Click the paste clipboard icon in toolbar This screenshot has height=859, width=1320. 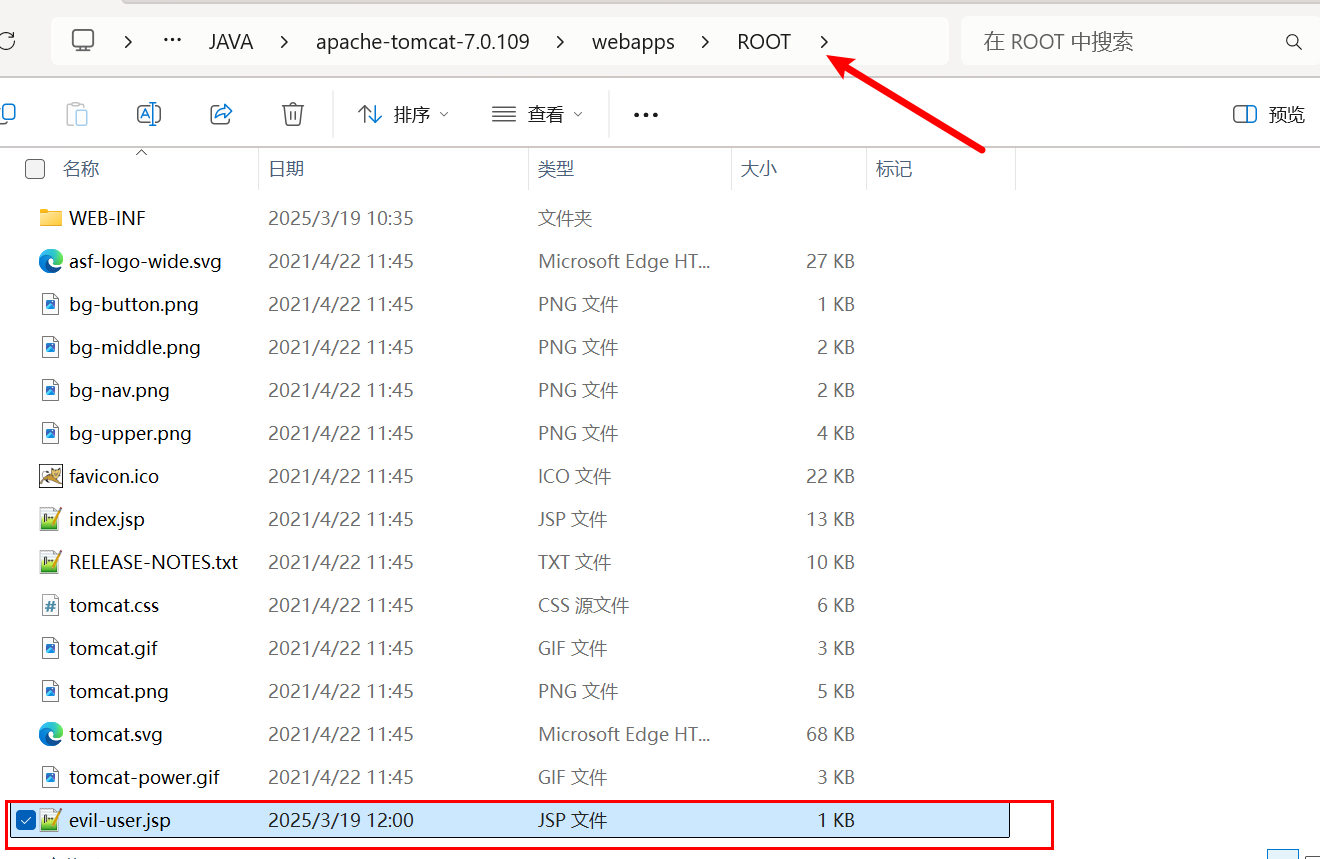click(x=77, y=114)
